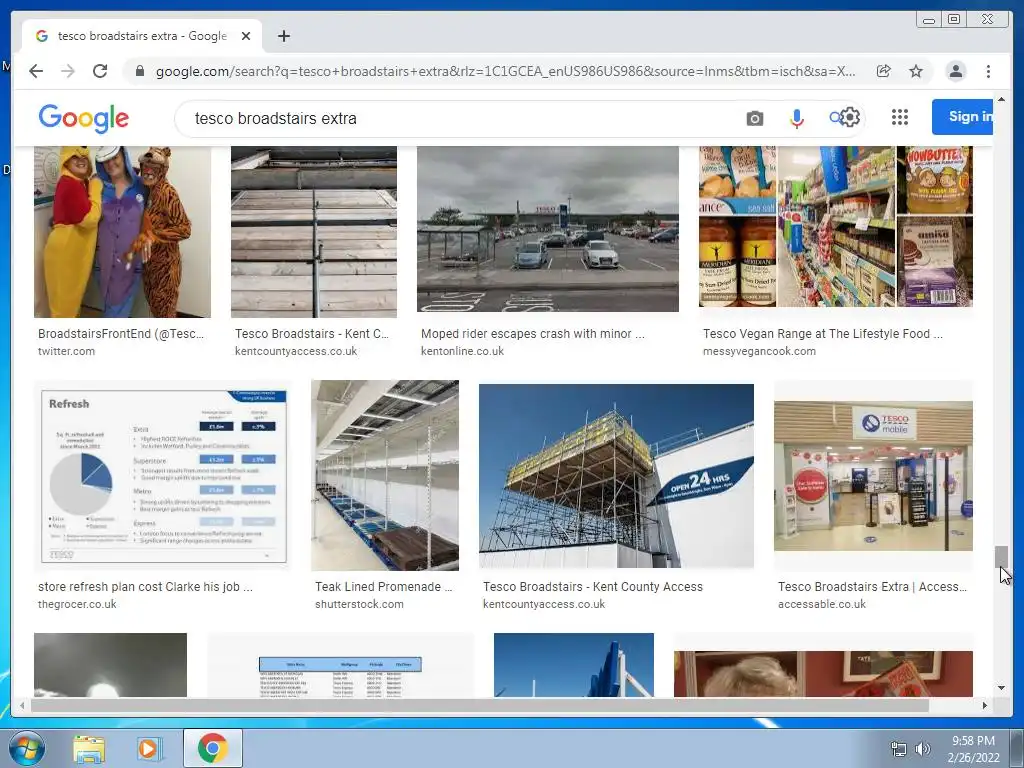Viewport: 1024px width, 768px height.
Task: Click the Google logo
Action: click(84, 118)
